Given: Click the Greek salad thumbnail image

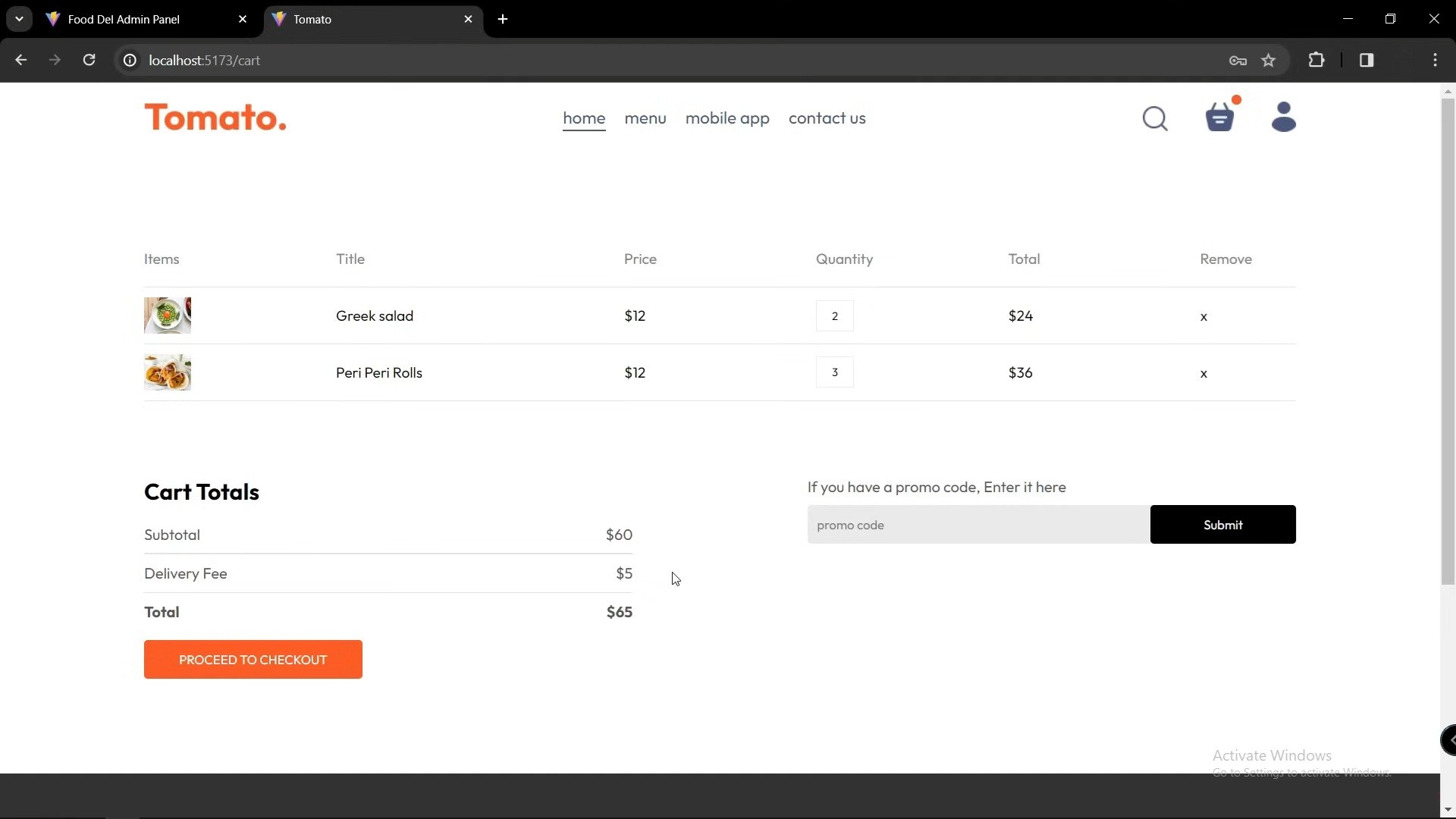Looking at the screenshot, I should pos(168,315).
